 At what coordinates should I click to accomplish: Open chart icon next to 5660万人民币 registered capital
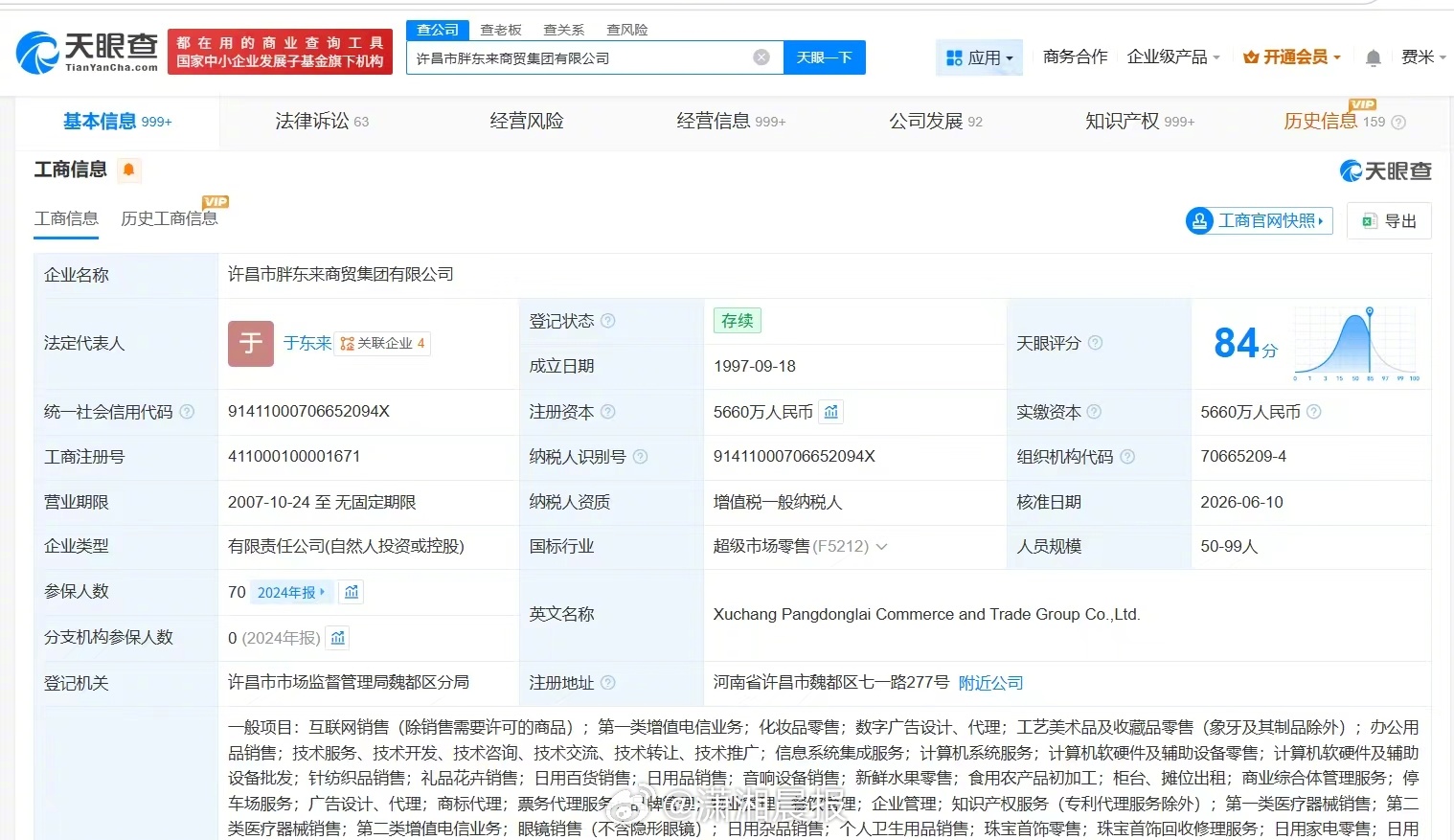coord(831,412)
